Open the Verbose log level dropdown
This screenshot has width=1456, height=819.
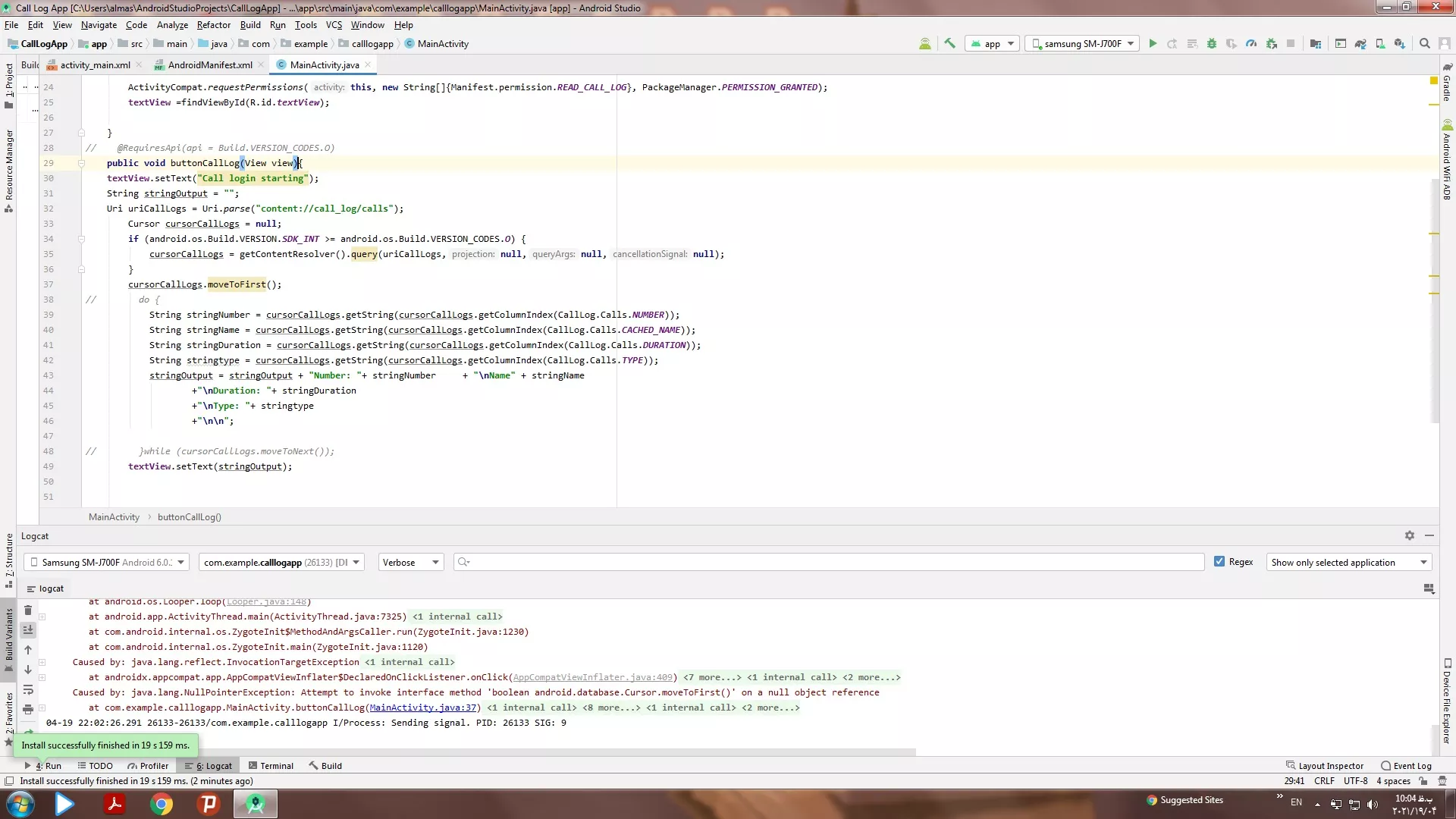click(x=410, y=563)
